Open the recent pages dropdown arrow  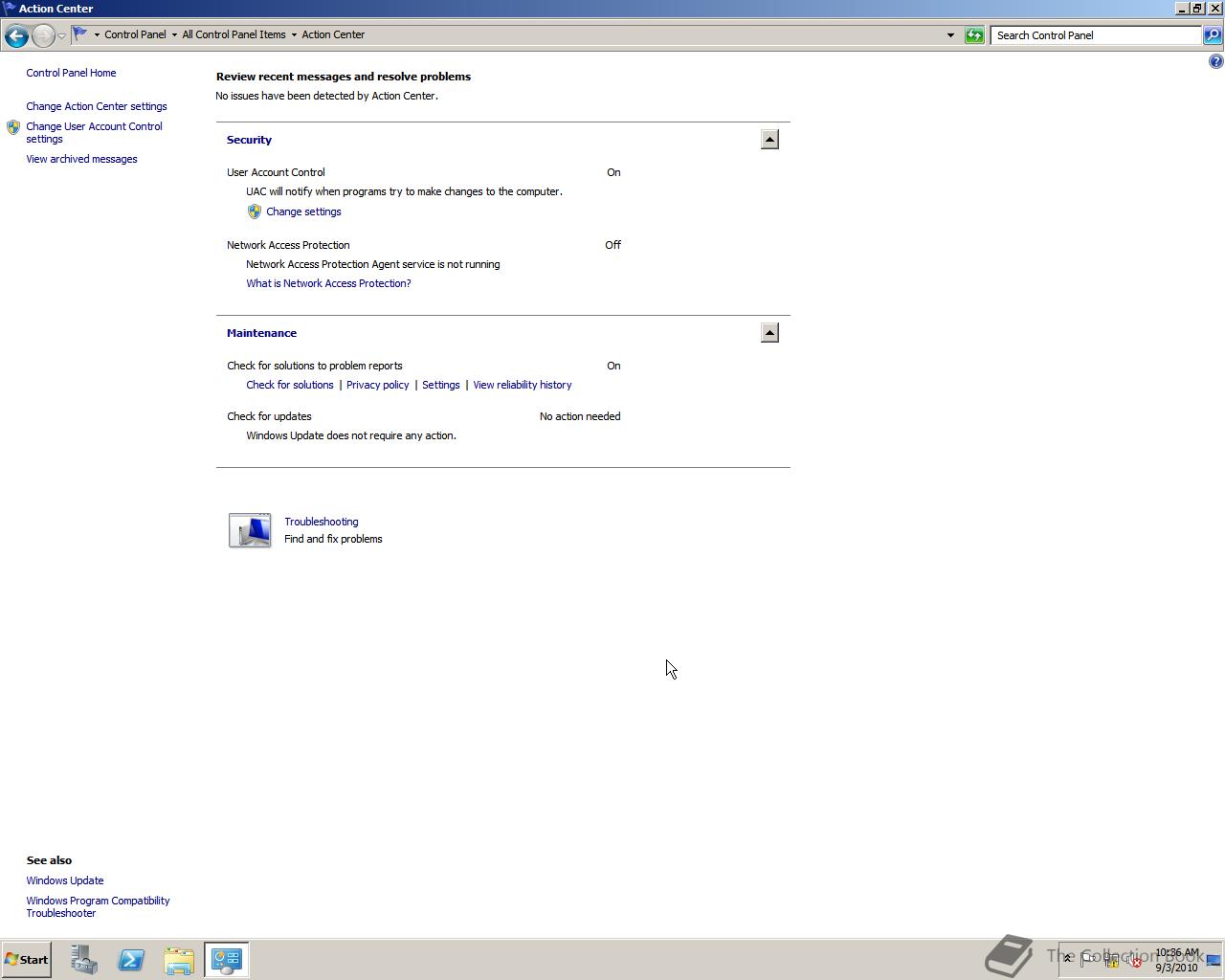(x=61, y=35)
